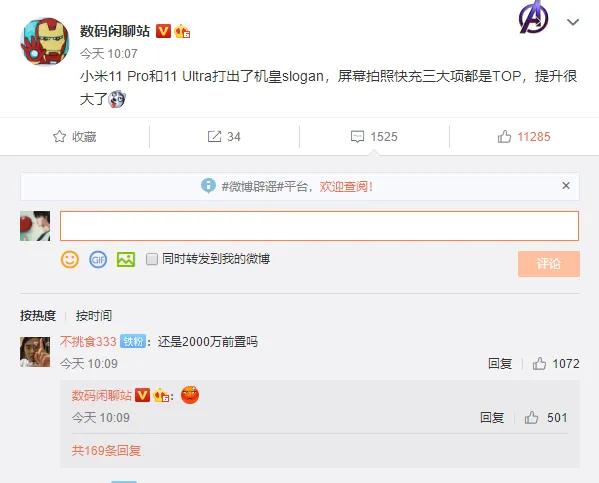
Task: Sort comments by 按热度
Action: click(x=38, y=316)
